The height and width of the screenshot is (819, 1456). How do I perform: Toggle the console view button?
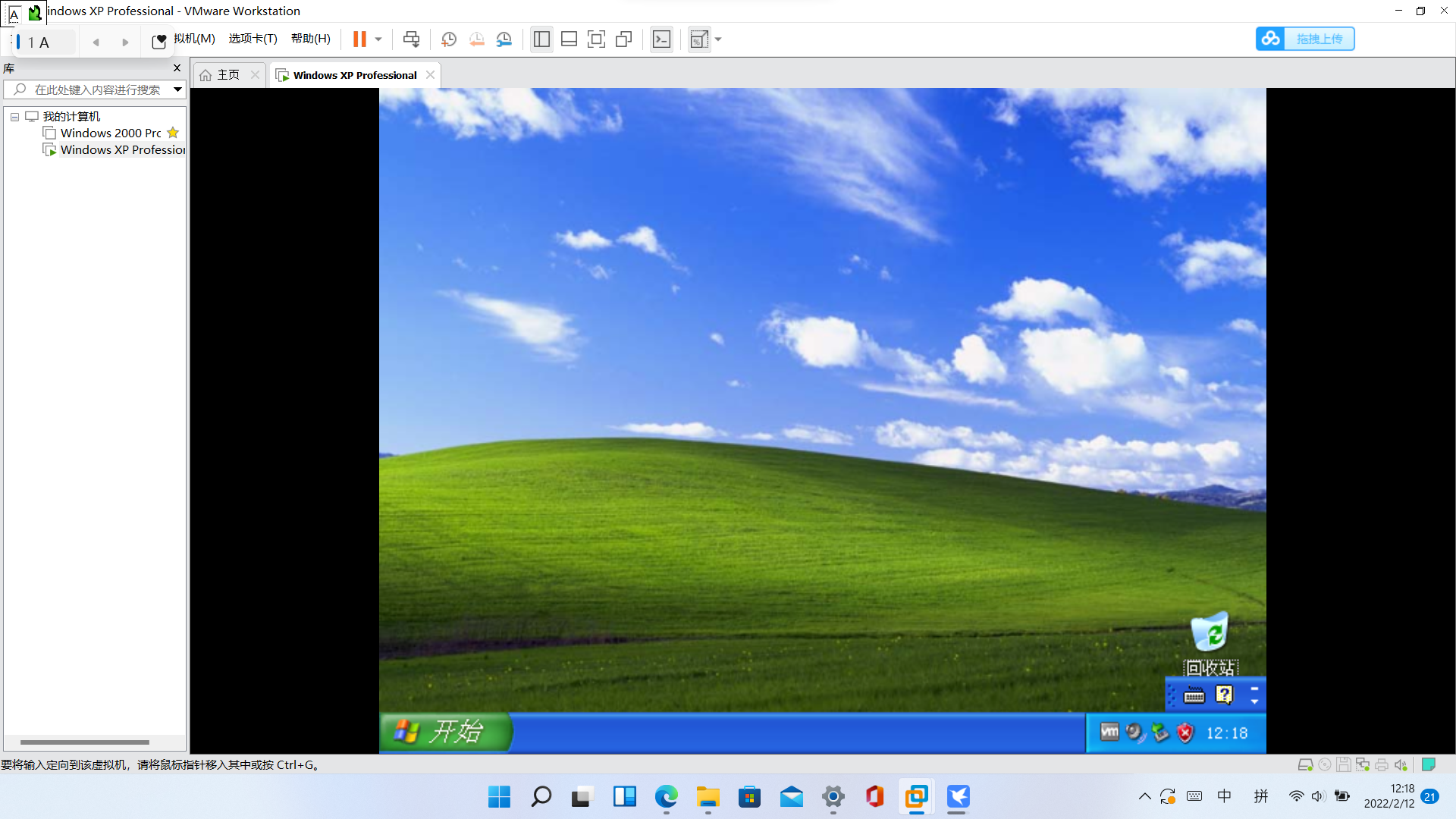[661, 39]
